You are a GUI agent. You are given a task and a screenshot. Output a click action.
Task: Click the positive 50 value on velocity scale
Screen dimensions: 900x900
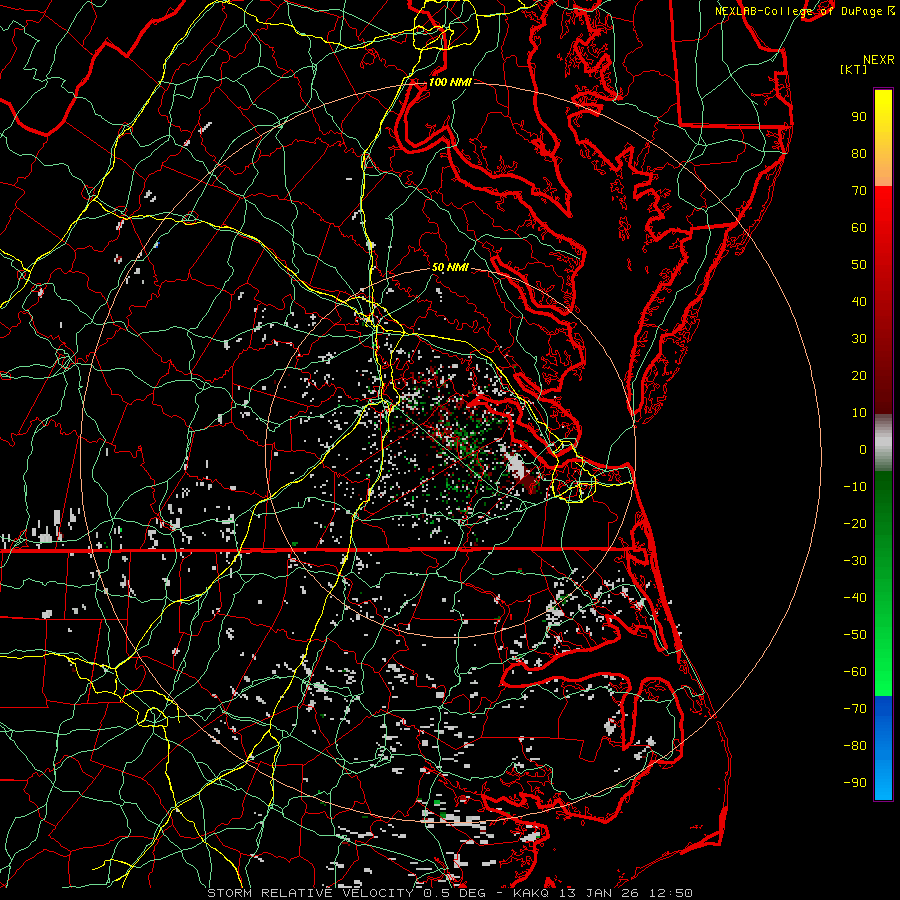pos(859,265)
